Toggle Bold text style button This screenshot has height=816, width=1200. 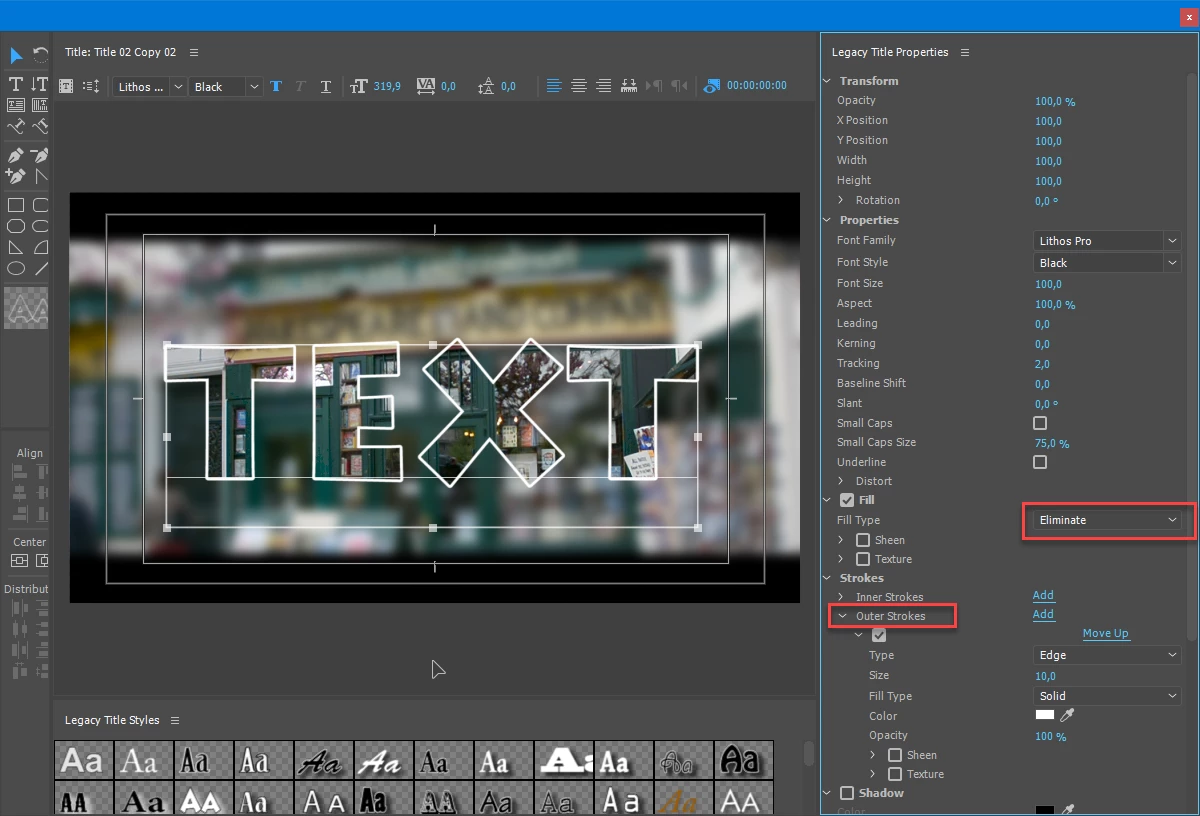[276, 86]
